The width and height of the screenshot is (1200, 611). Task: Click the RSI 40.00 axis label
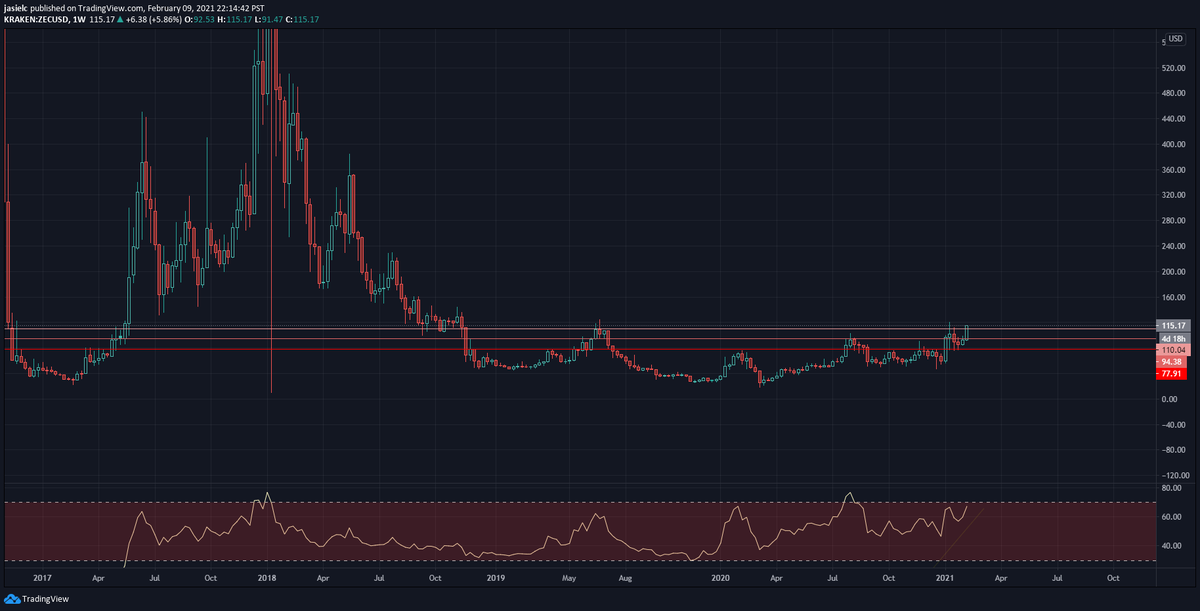(1172, 546)
